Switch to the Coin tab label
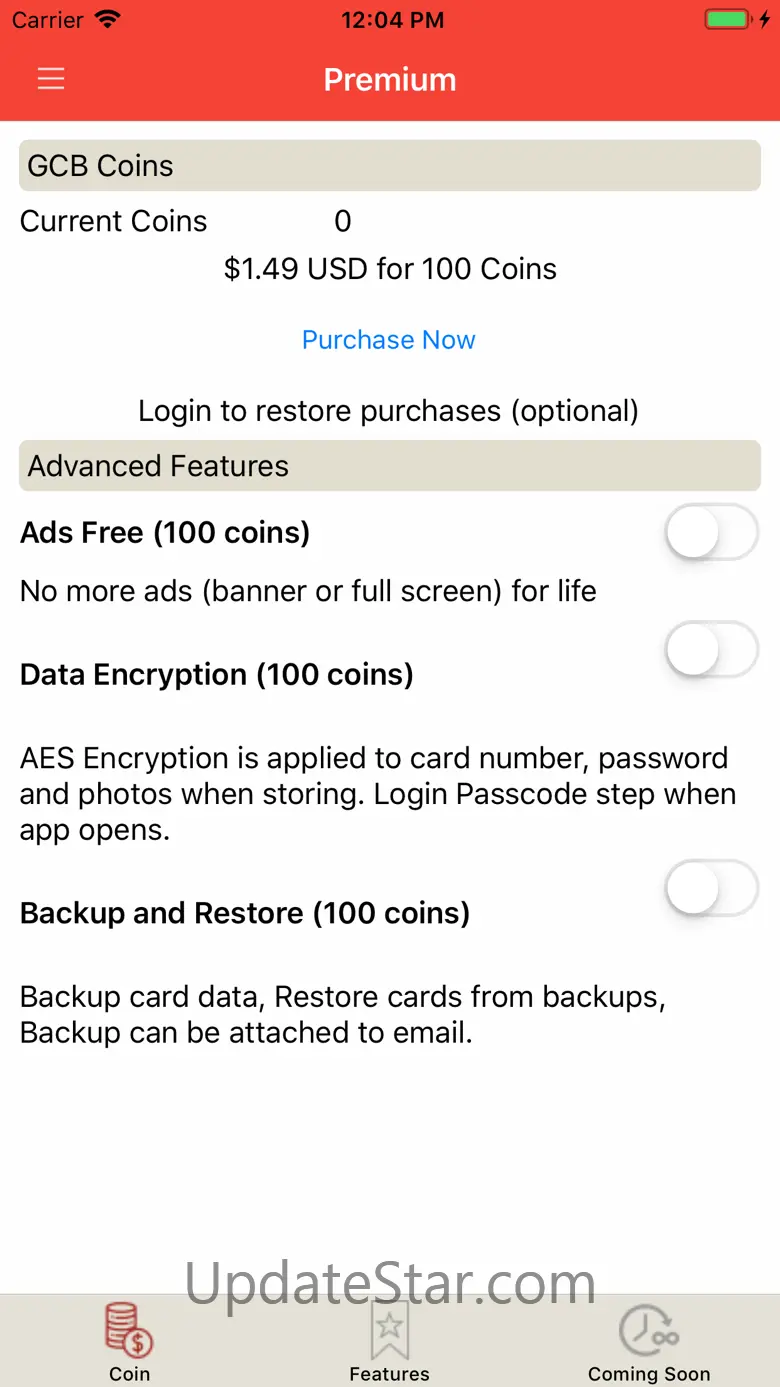 [129, 1373]
